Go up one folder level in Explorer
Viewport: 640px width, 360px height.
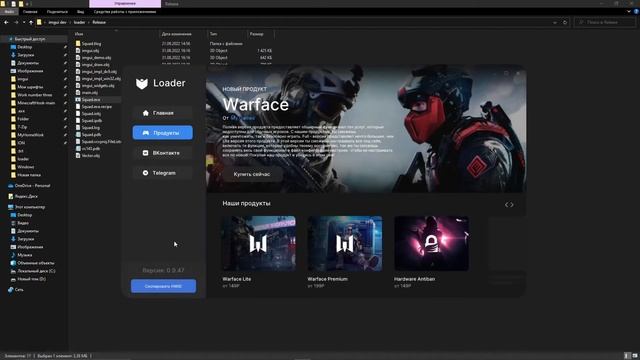pos(31,22)
